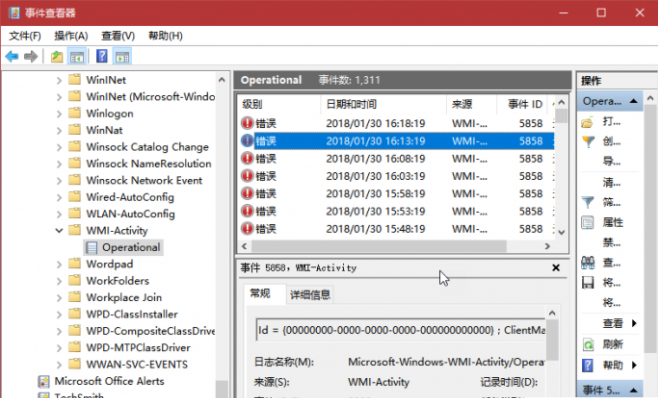This screenshot has width=658, height=398.
Task: Click the event list scroll-down arrow
Action: pyautogui.click(x=561, y=232)
